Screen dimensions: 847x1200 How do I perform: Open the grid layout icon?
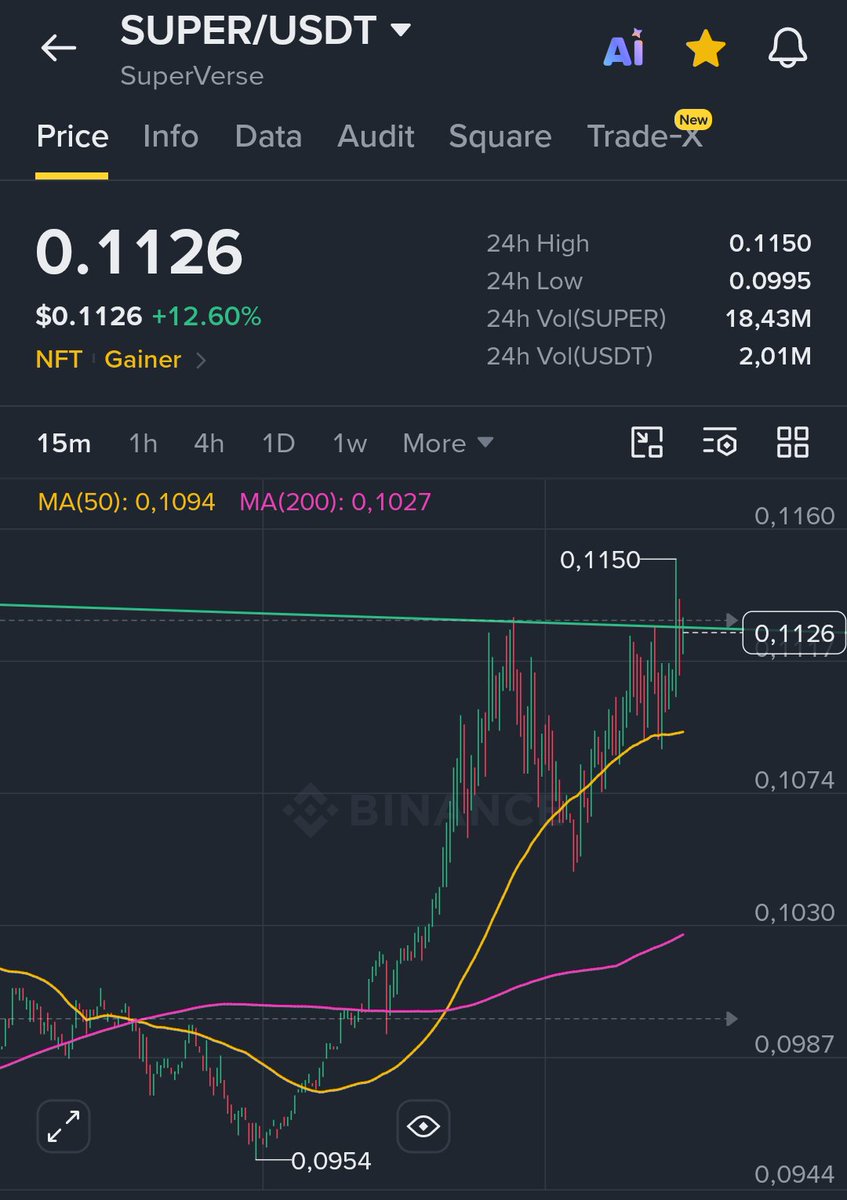793,442
